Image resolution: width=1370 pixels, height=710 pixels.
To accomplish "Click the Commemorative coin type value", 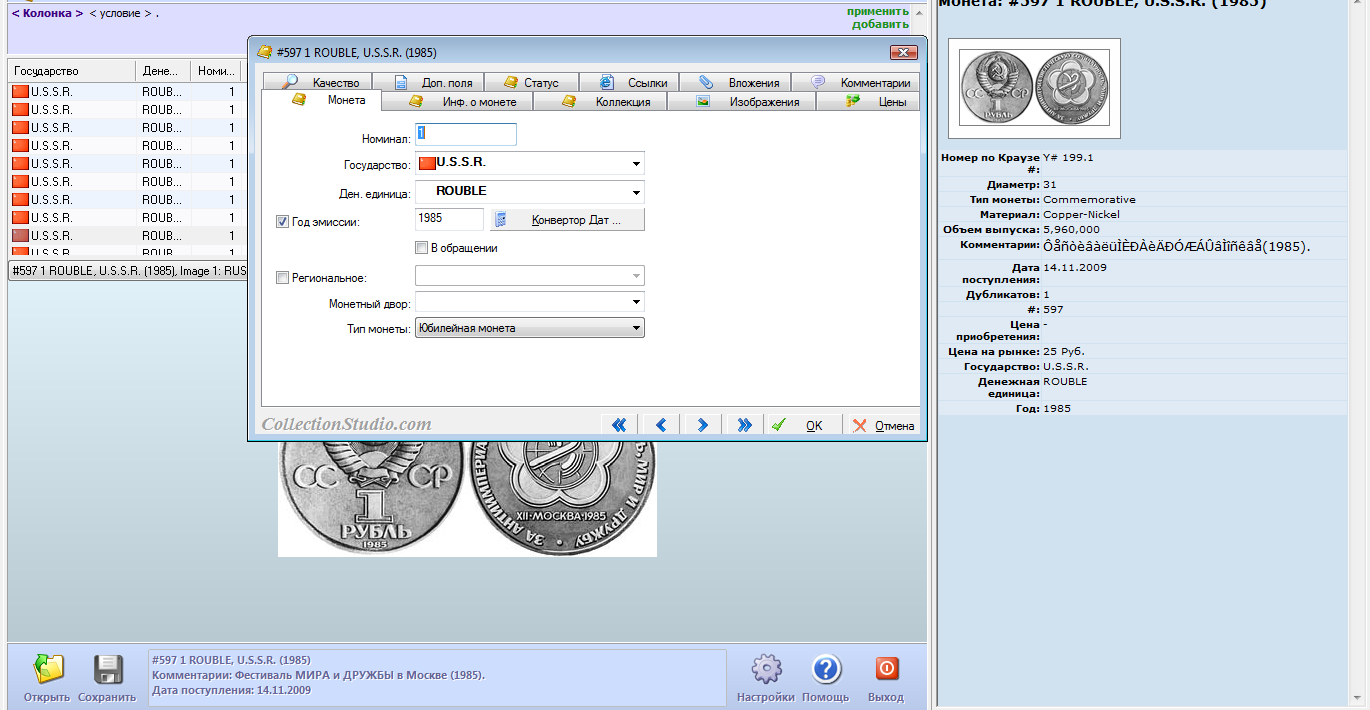I will tap(1089, 199).
